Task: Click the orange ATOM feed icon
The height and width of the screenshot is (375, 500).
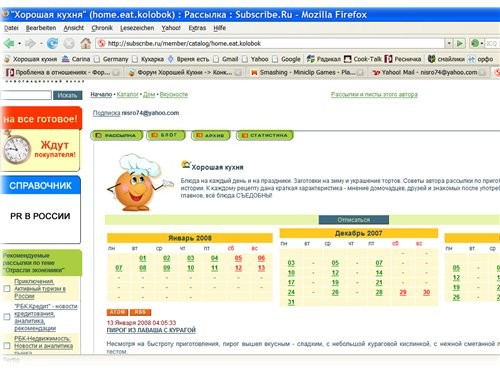Action: point(117,312)
